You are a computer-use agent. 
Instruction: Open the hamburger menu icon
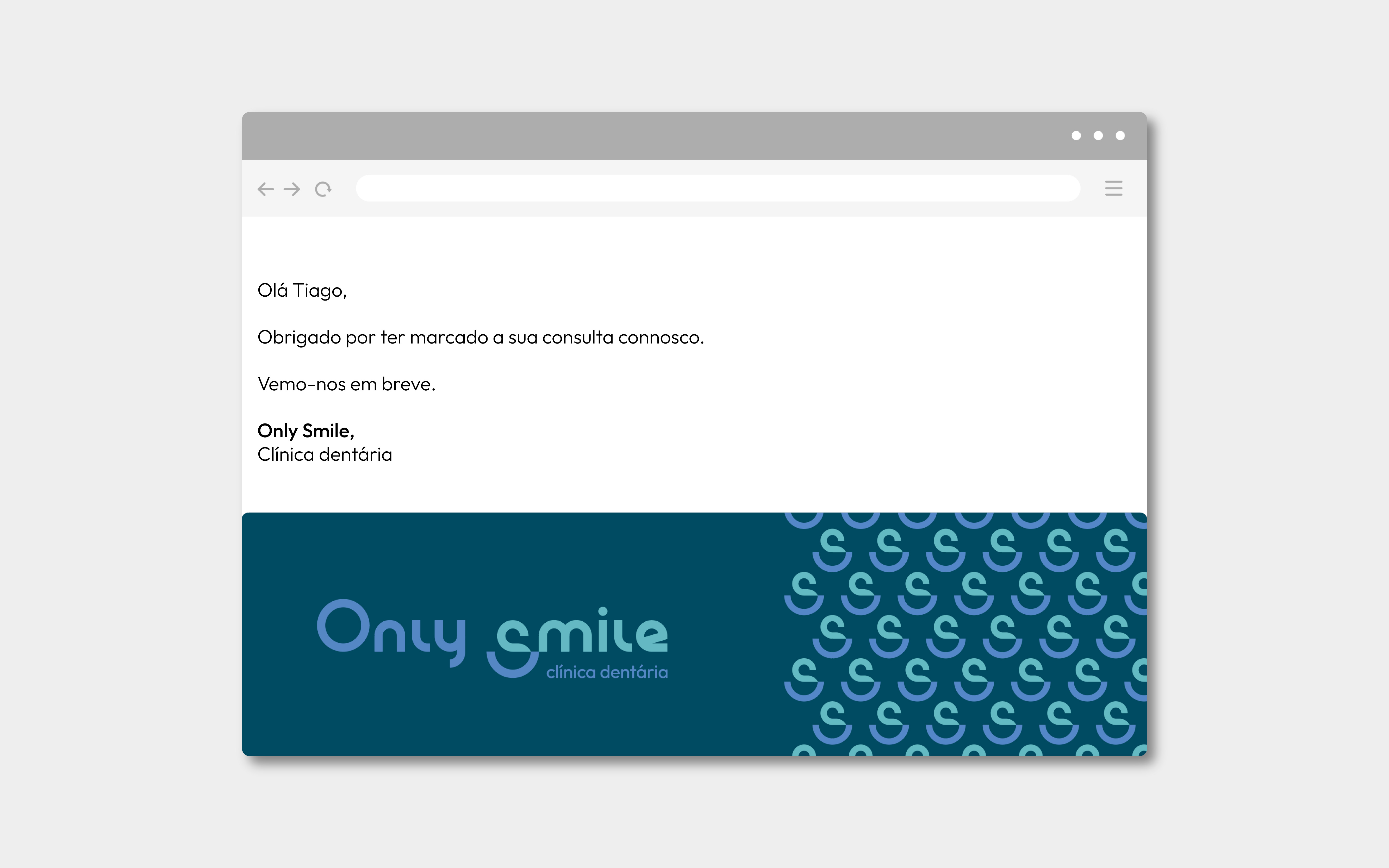[x=1113, y=188]
